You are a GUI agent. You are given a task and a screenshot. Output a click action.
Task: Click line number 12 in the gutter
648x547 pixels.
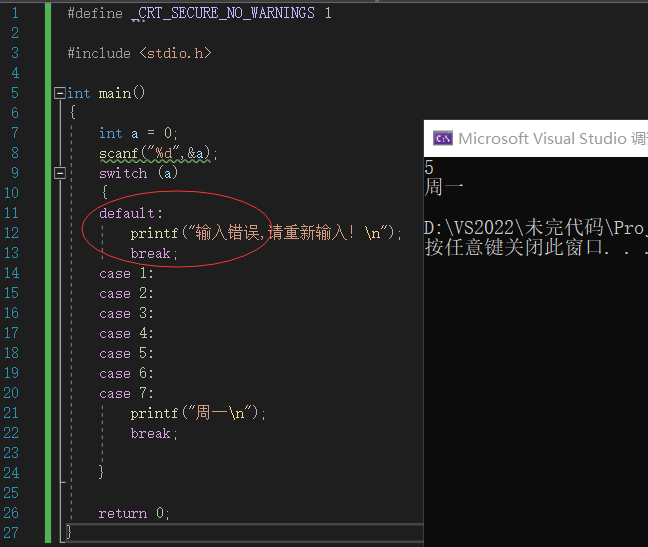point(12,233)
